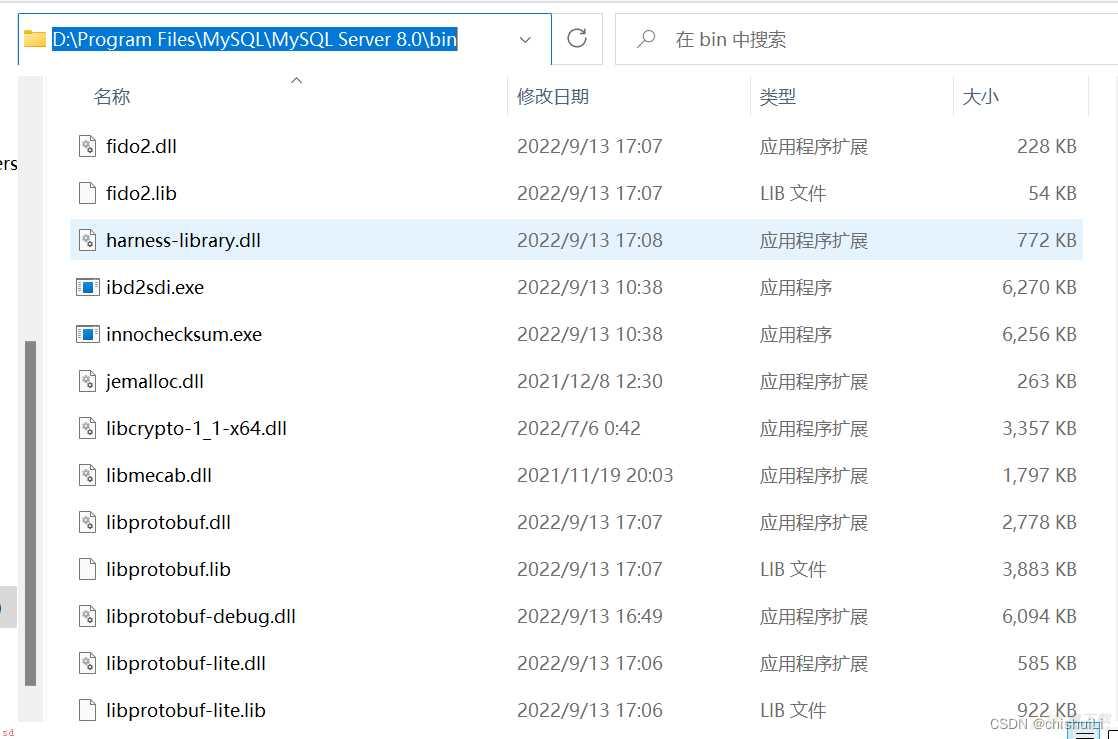Select file name libprotobuf.dll
This screenshot has width=1118, height=739.
pyautogui.click(x=168, y=523)
